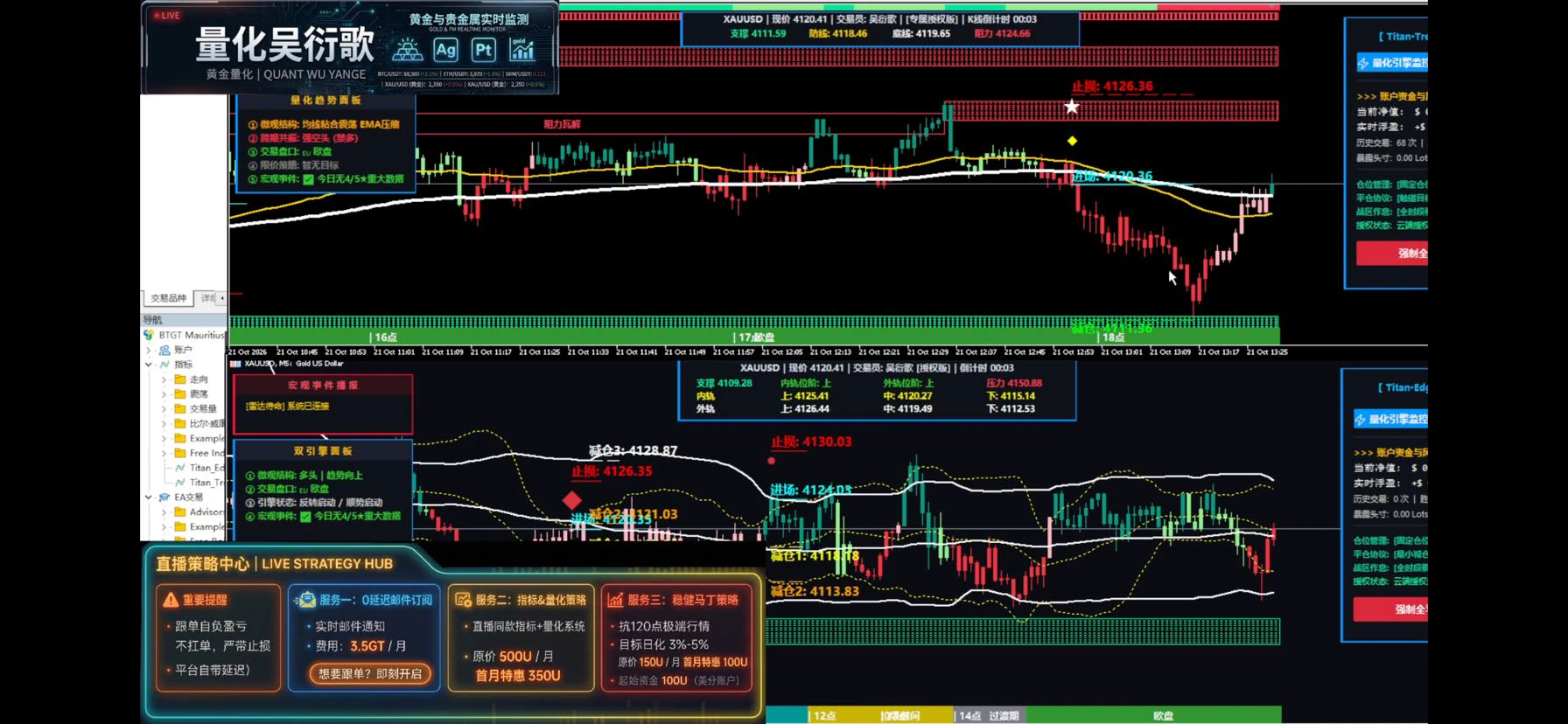Click the gold chart trend icon

[x=521, y=50]
